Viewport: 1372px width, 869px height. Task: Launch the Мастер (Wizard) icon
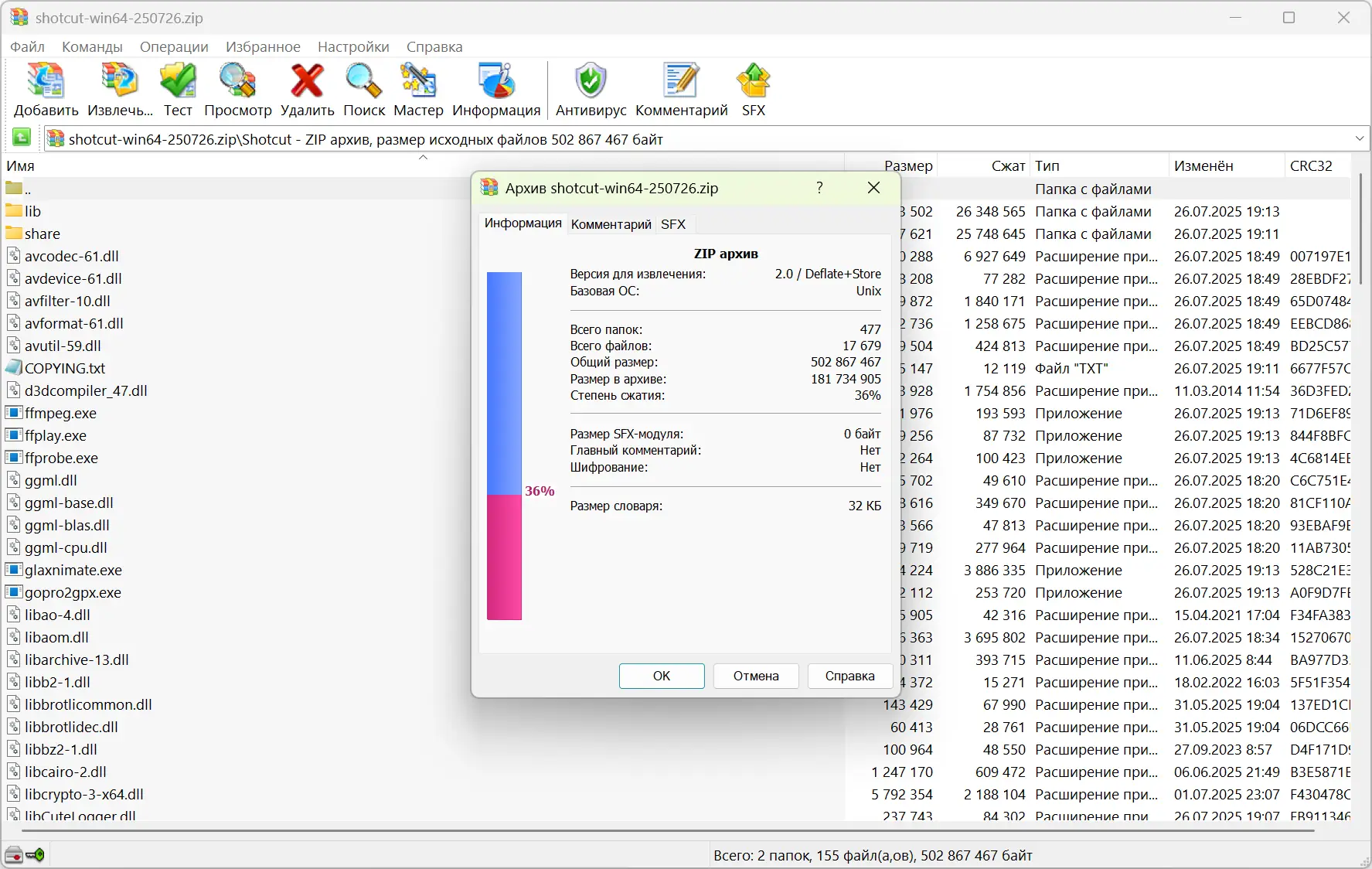(x=418, y=81)
